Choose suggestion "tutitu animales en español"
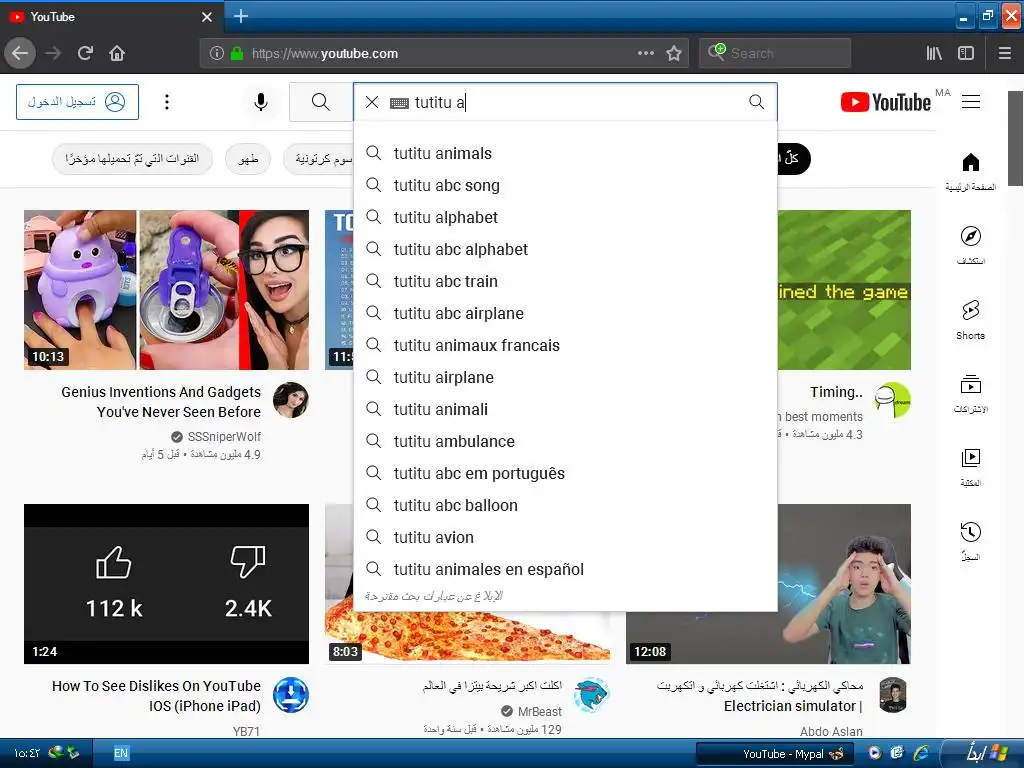 pos(566,569)
